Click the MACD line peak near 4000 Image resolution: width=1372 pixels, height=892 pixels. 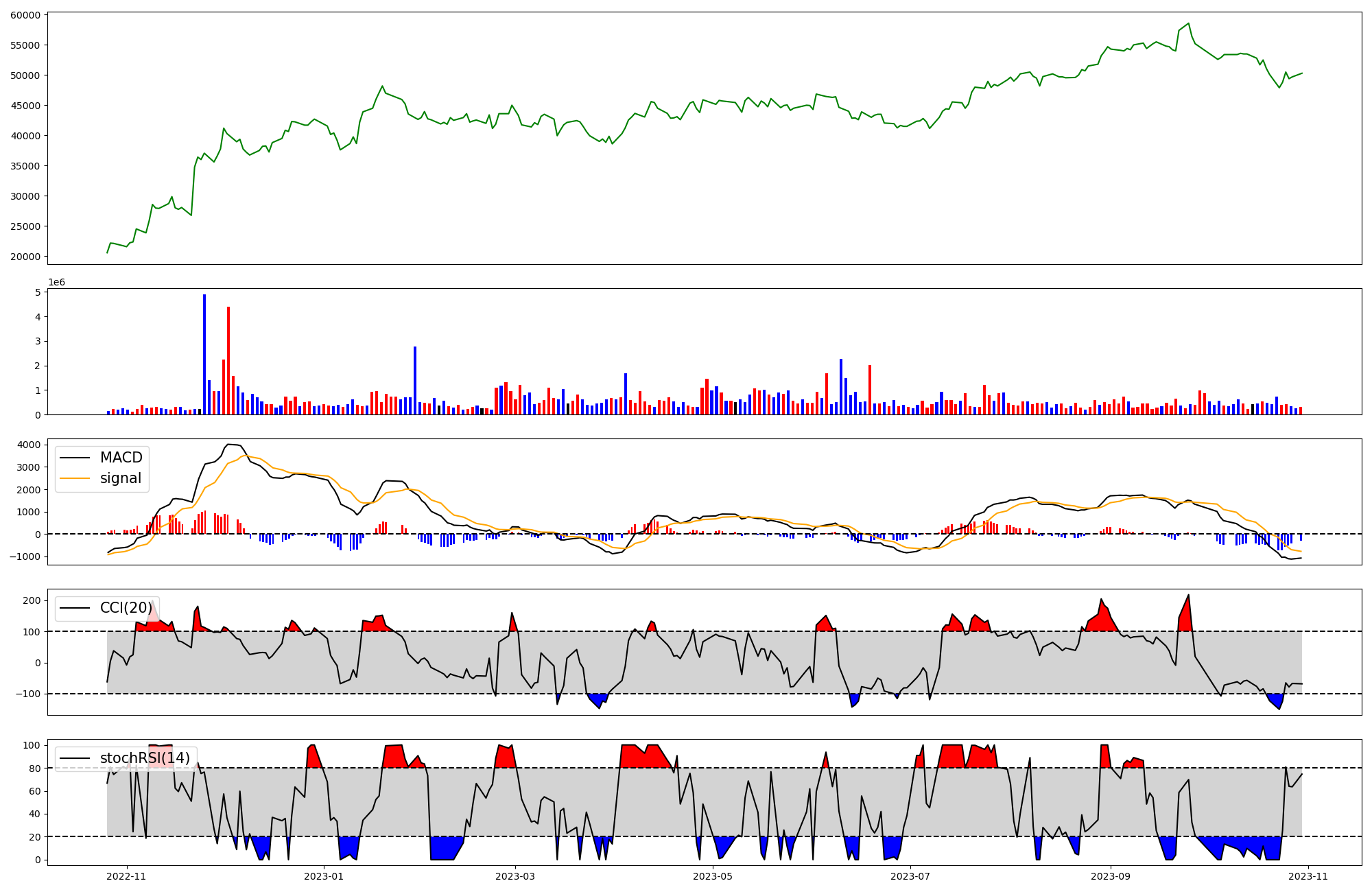[x=230, y=445]
